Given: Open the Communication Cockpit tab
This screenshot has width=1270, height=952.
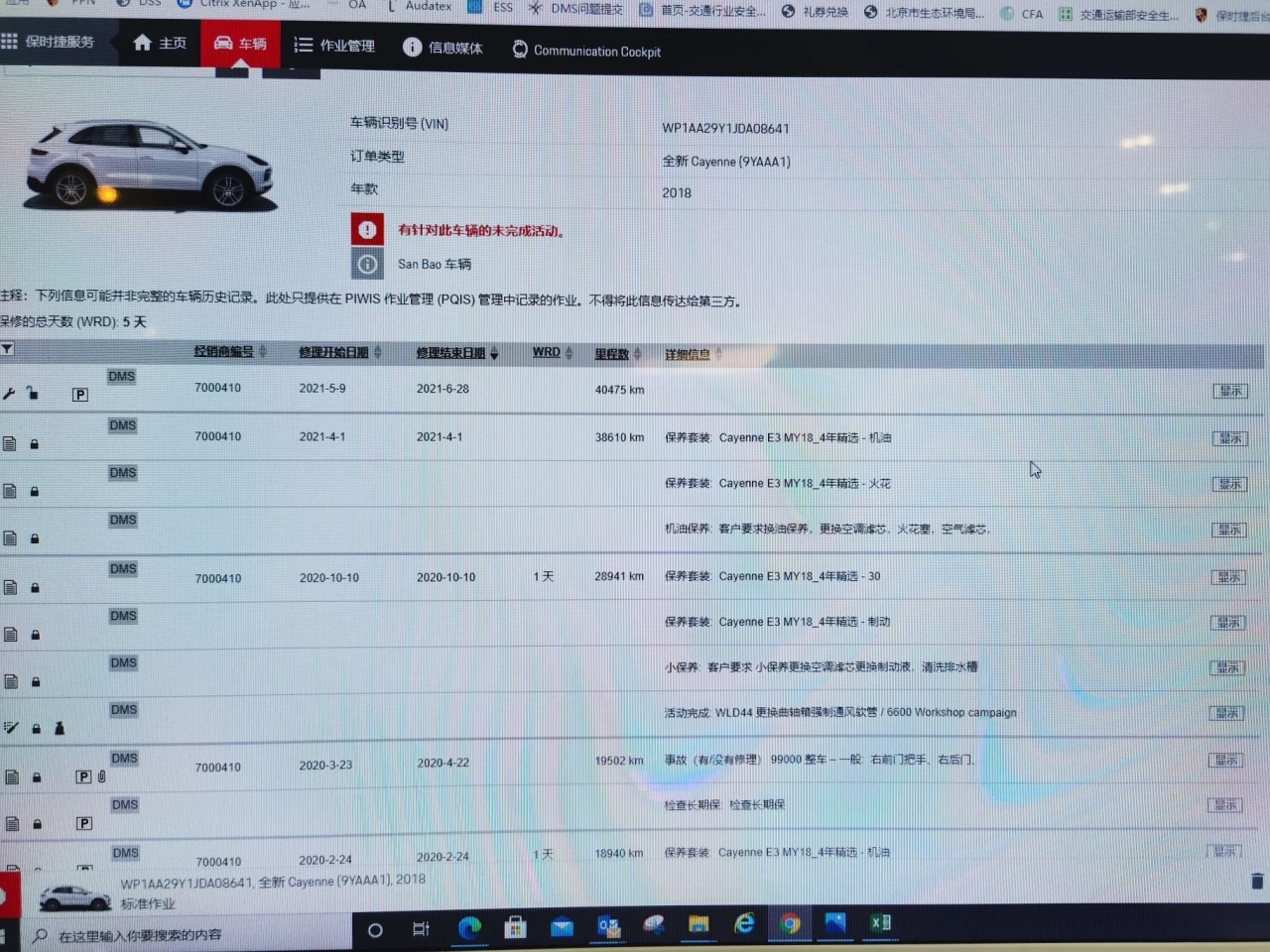Looking at the screenshot, I should pos(586,51).
